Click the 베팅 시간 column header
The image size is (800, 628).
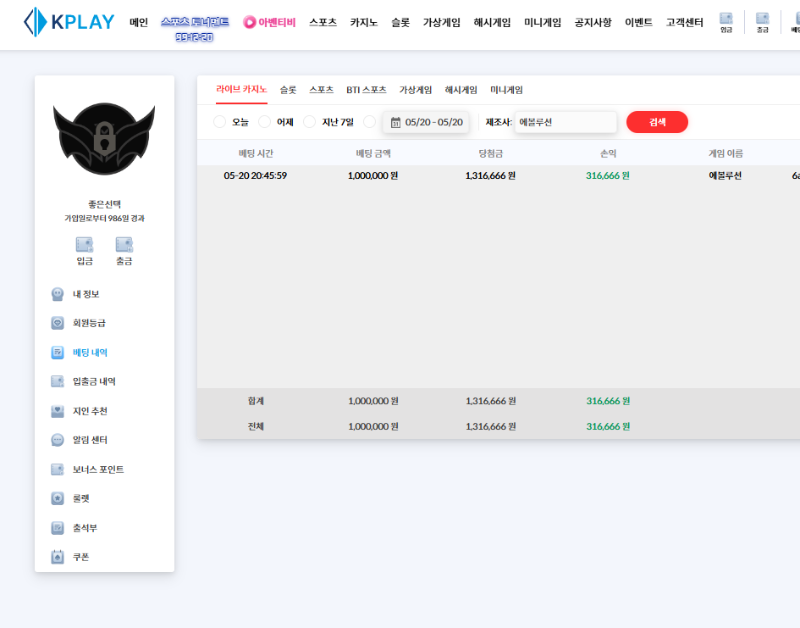point(256,153)
